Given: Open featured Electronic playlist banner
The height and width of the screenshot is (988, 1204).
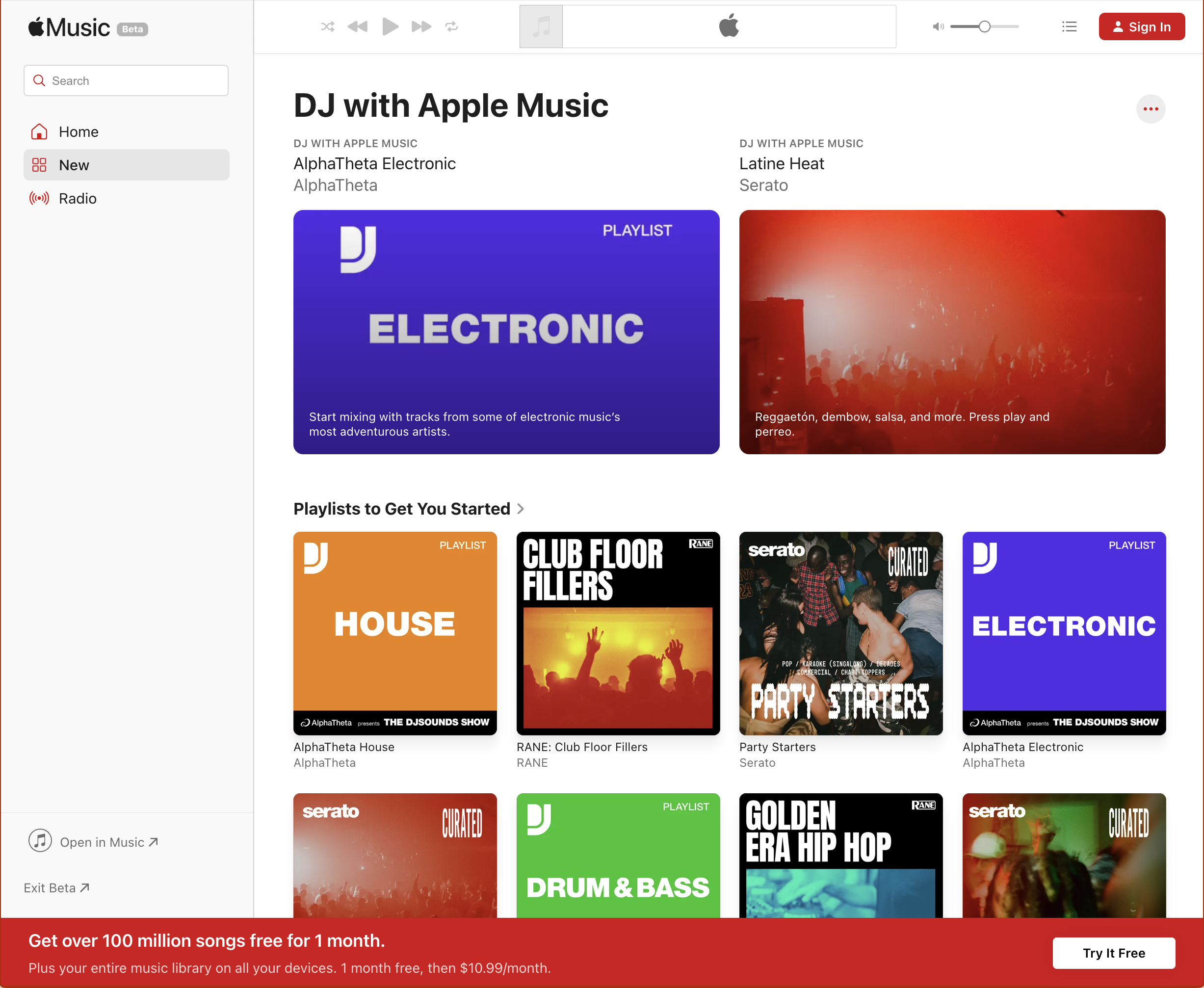Looking at the screenshot, I should [506, 332].
